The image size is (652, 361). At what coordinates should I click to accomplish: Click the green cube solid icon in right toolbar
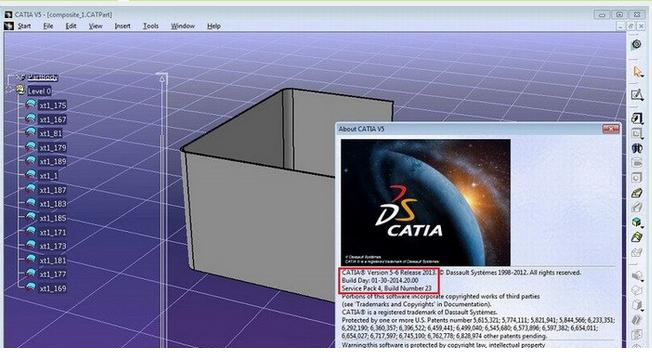pyautogui.click(x=637, y=222)
